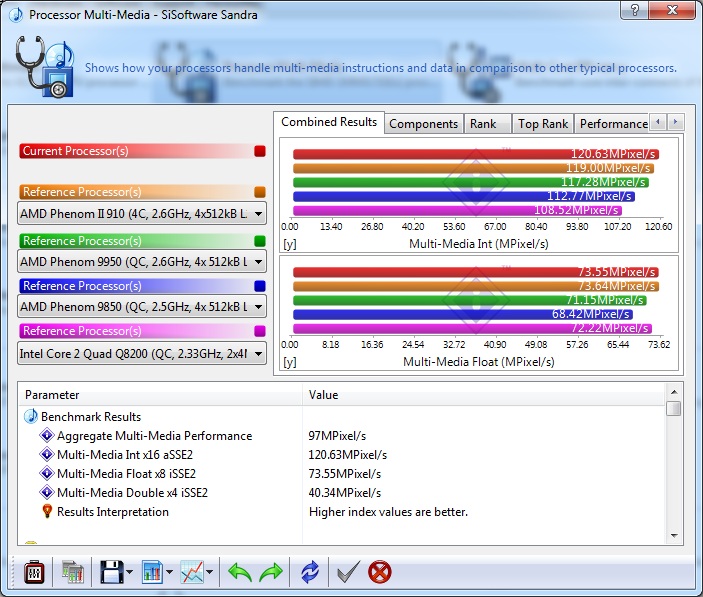Image resolution: width=703 pixels, height=597 pixels.
Task: Click the red 120.63MPixel/s bar
Action: coord(476,154)
